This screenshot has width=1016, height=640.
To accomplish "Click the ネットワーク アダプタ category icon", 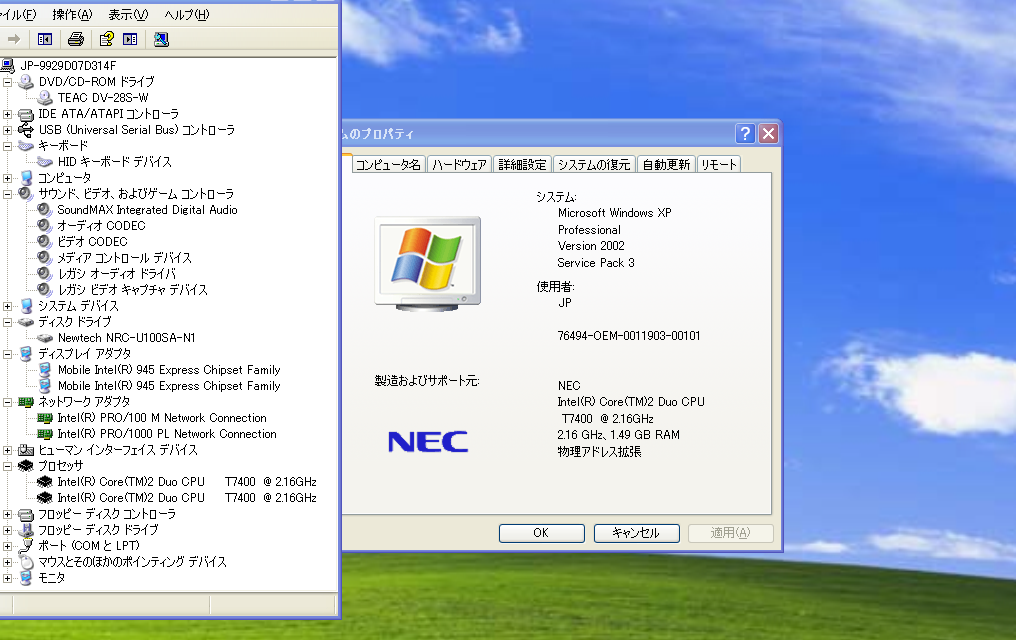I will [x=26, y=402].
